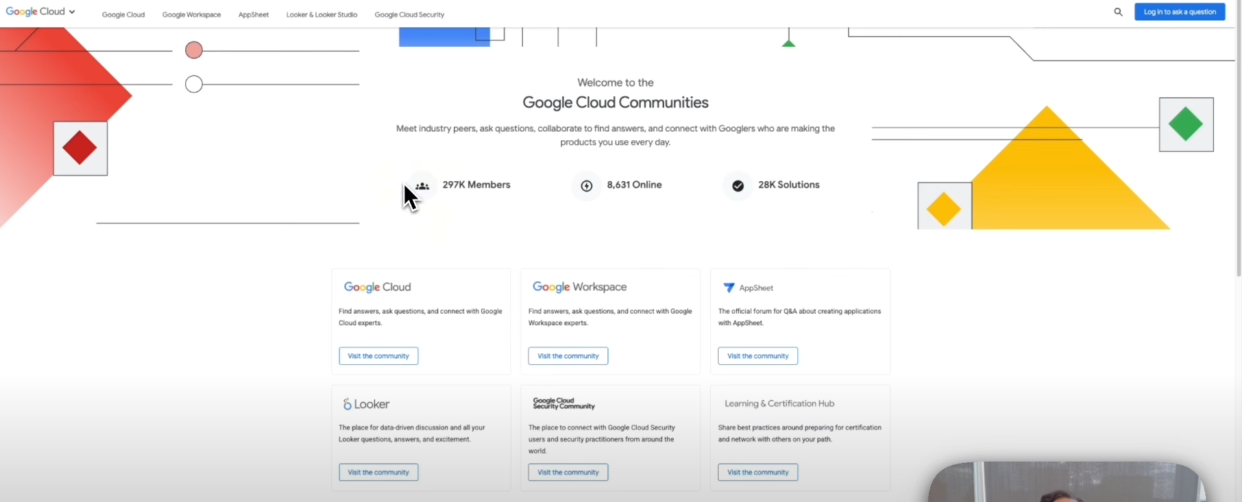Click the members people icon

[422, 185]
